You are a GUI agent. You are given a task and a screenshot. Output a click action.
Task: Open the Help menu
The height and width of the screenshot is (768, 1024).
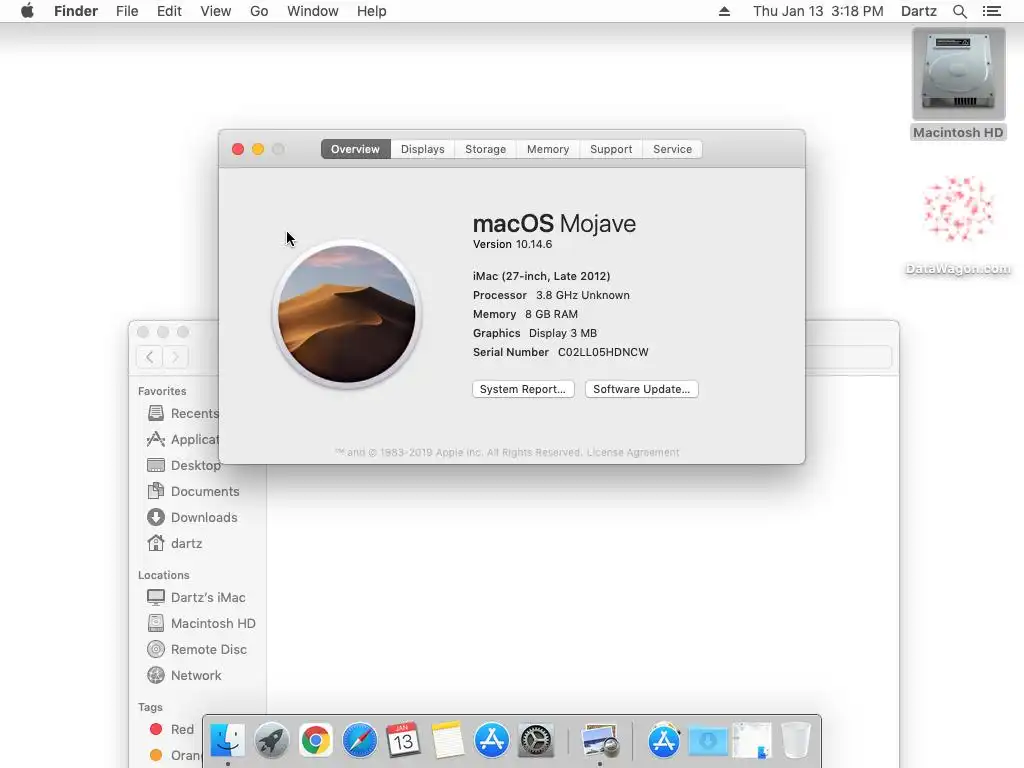[372, 11]
